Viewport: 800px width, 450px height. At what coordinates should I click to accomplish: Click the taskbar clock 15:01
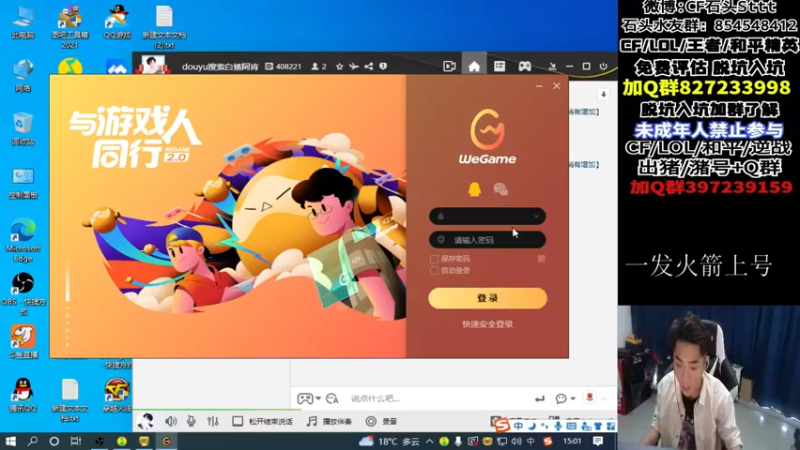pyautogui.click(x=572, y=441)
